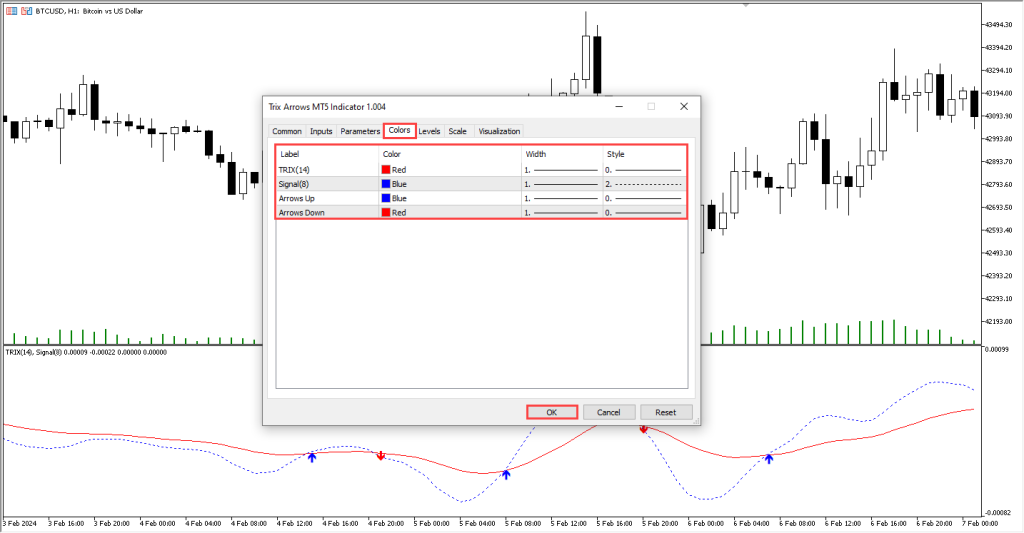The width and height of the screenshot is (1024, 533).
Task: Click the Width column header
Action: click(562, 154)
